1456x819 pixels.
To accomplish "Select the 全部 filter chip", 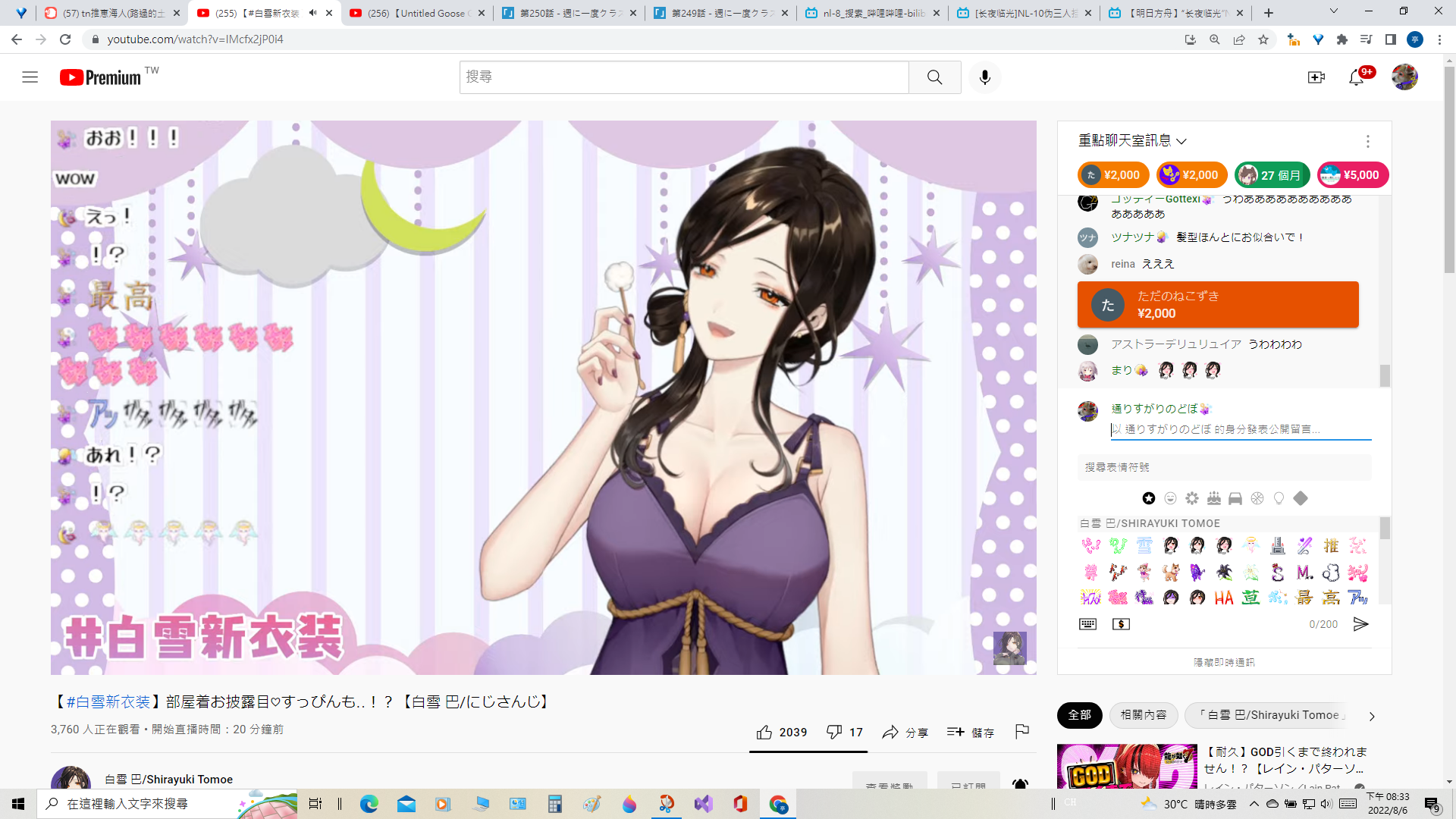I will point(1080,715).
